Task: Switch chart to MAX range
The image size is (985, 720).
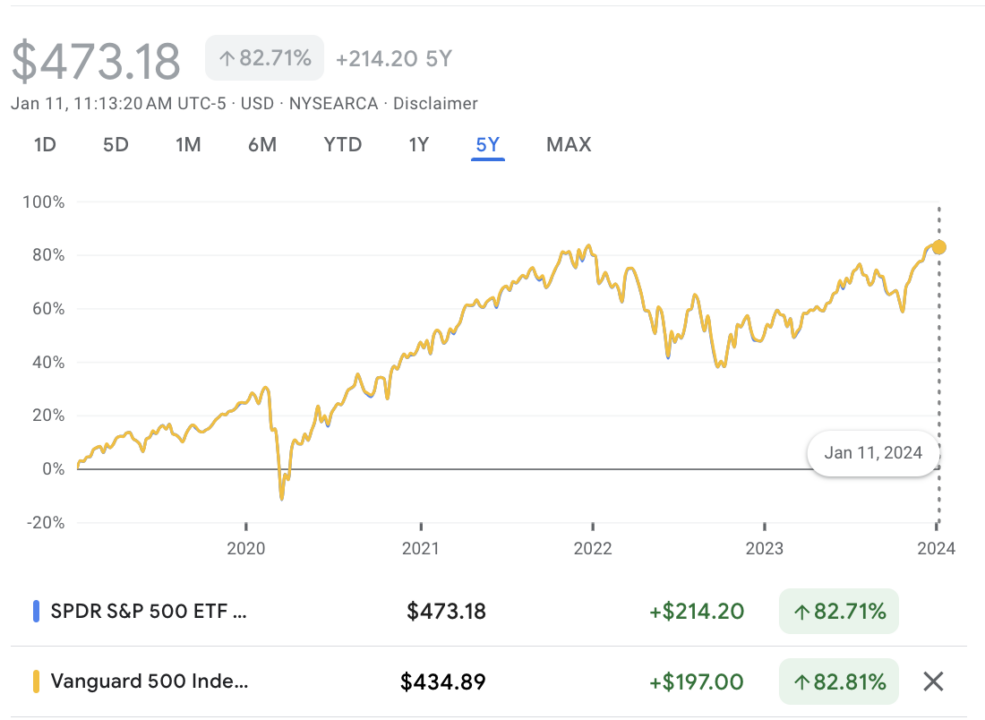Action: pyautogui.click(x=569, y=145)
